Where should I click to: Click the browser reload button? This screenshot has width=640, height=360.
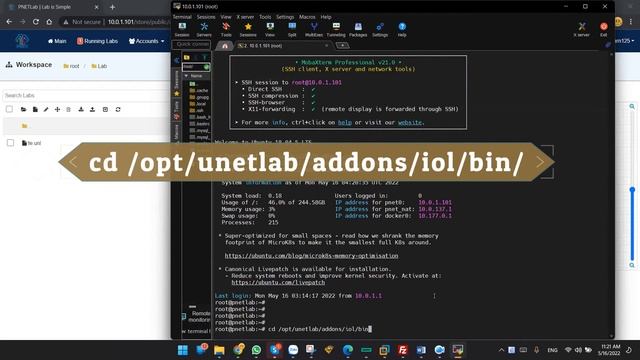click(36, 22)
